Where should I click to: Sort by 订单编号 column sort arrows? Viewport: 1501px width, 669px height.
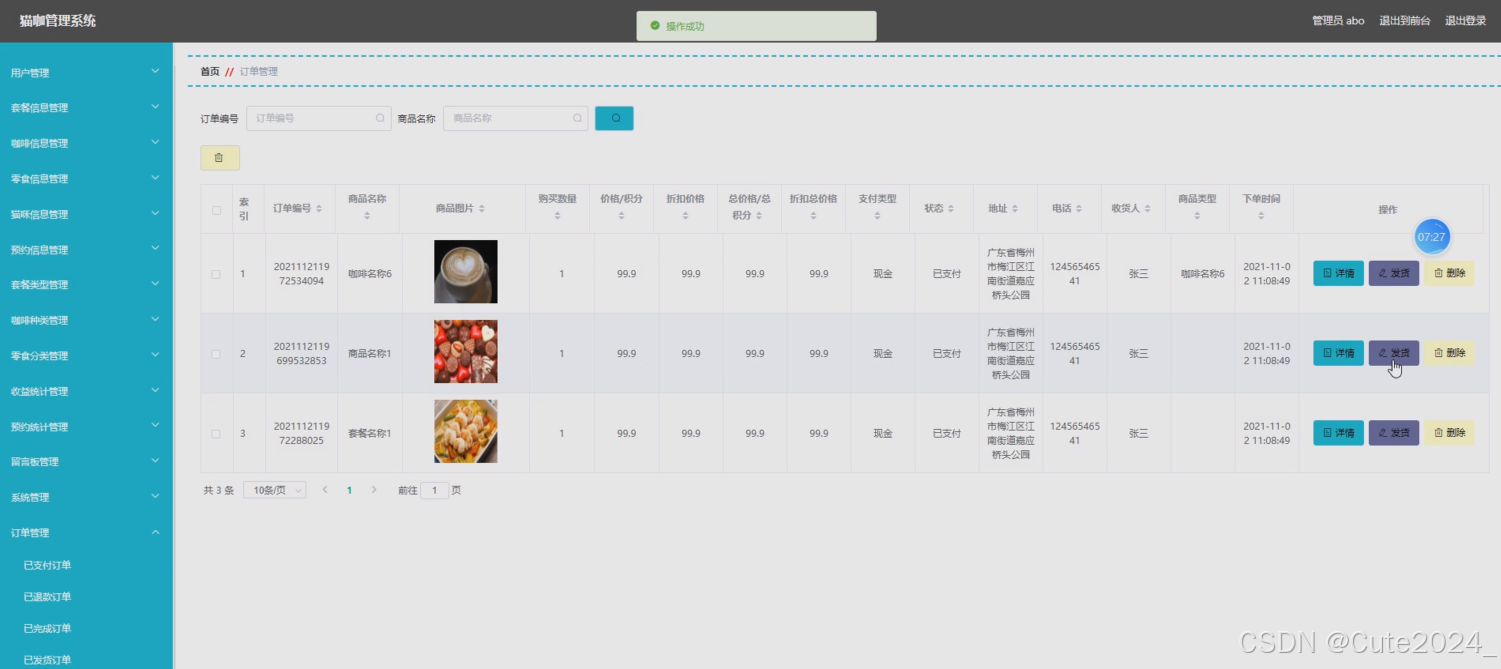(x=319, y=209)
